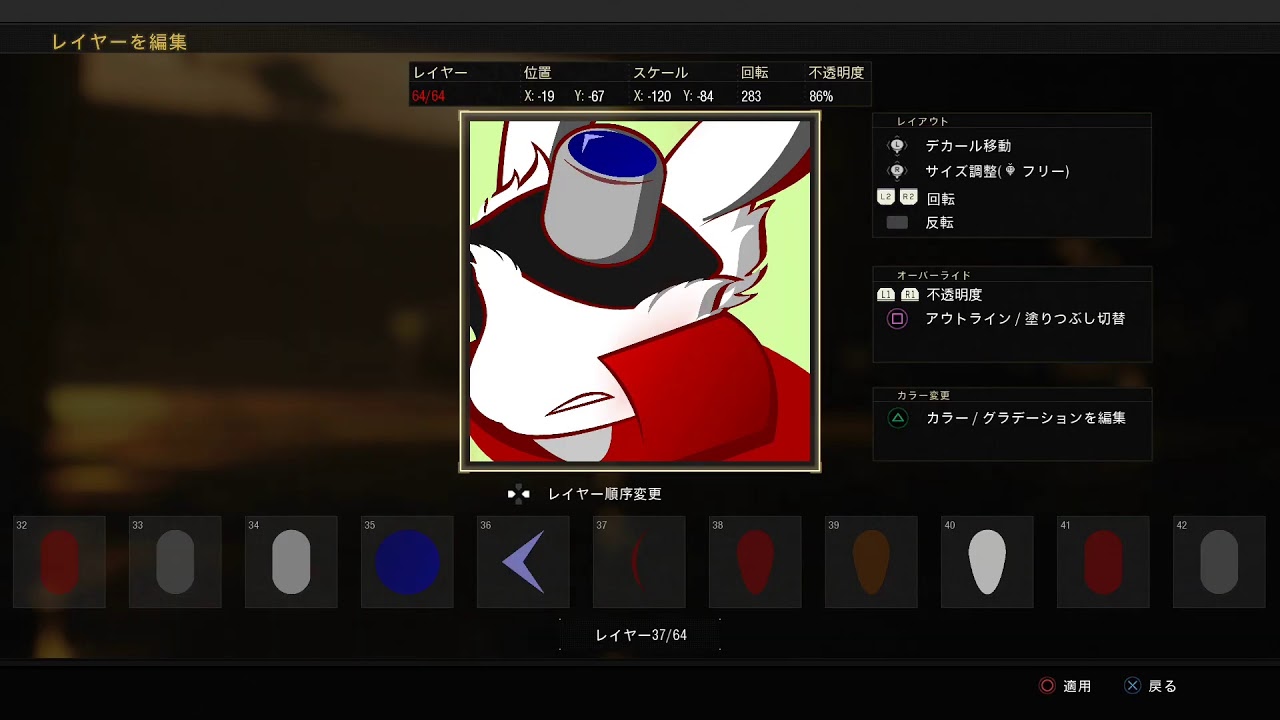This screenshot has height=720, width=1280.
Task: Click the 適用 apply label
Action: 1077,686
